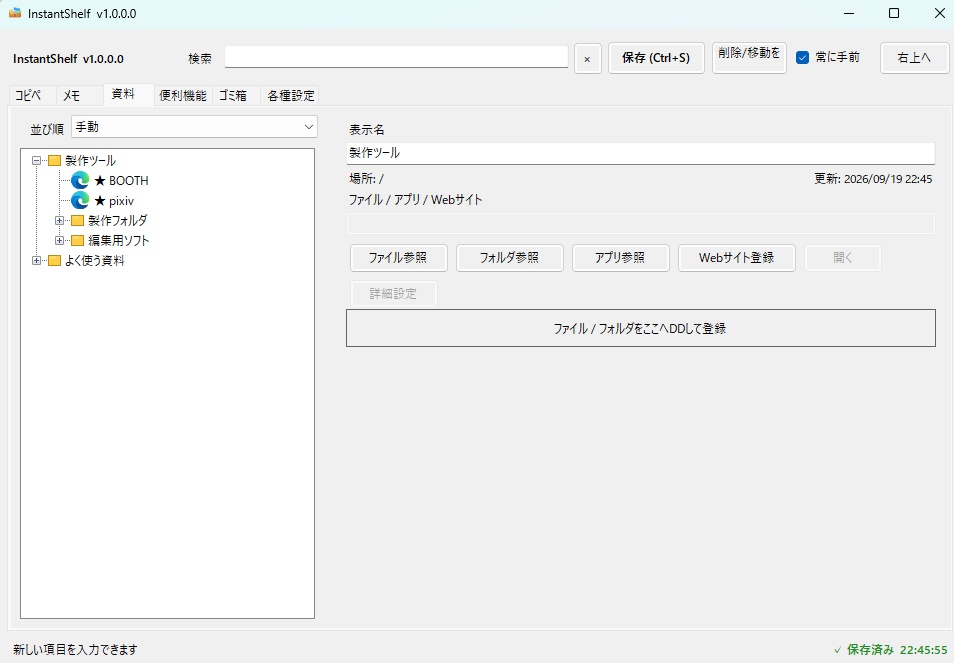This screenshot has width=954, height=663.
Task: Click the ファイル参照 button
Action: pyautogui.click(x=399, y=258)
